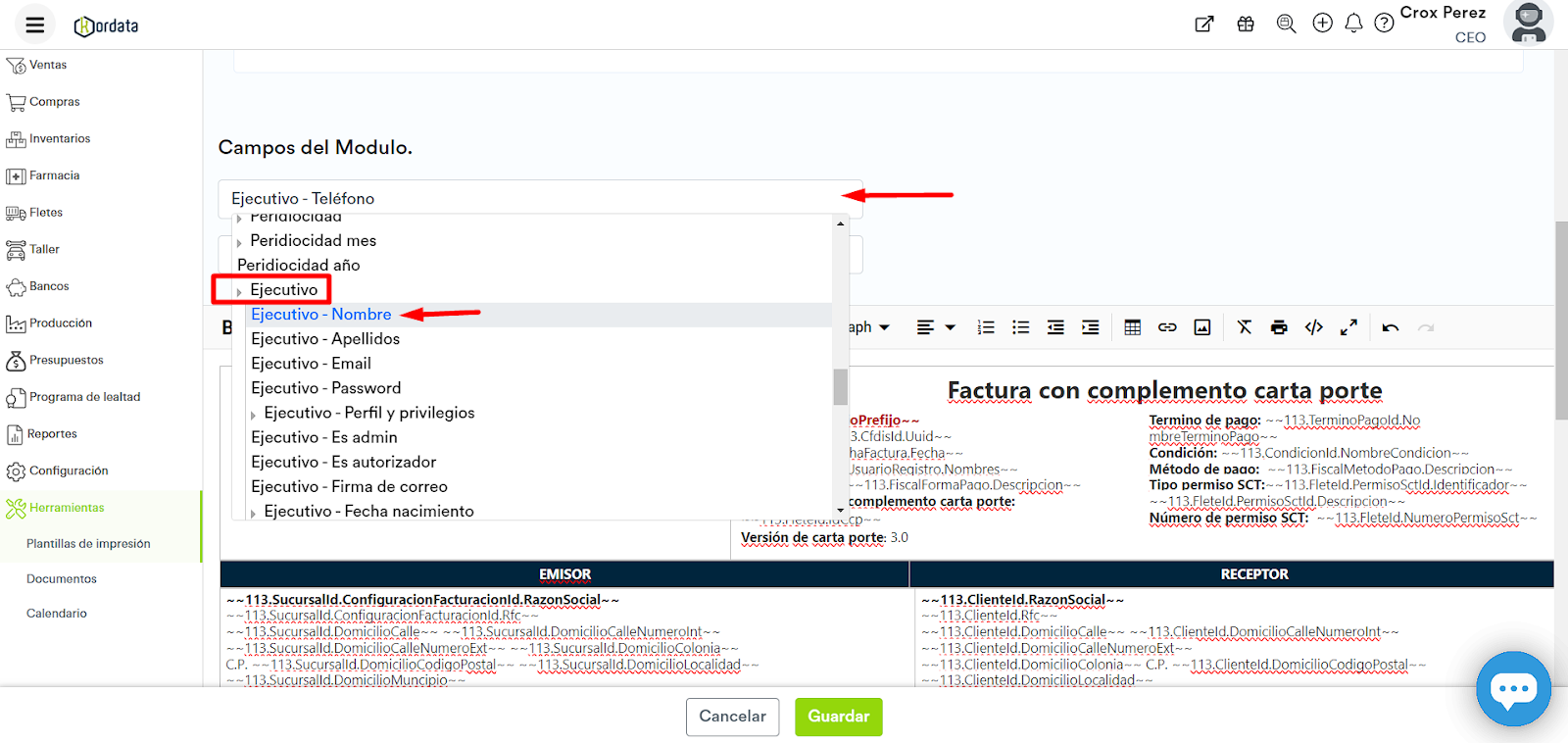1568x743 pixels.
Task: Click the insert image icon in toolbar
Action: click(1202, 327)
